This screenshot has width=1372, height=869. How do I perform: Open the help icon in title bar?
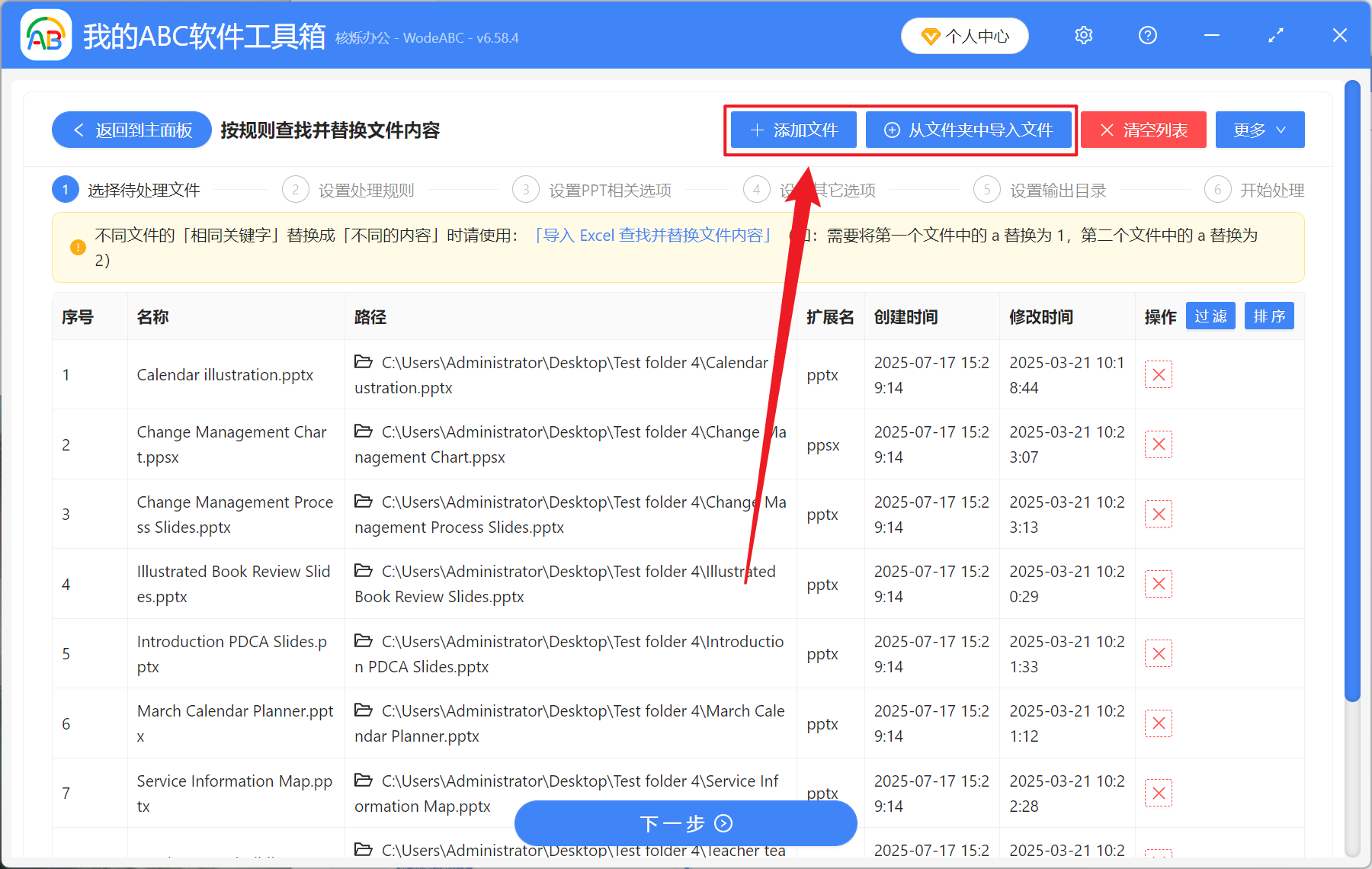1147,35
